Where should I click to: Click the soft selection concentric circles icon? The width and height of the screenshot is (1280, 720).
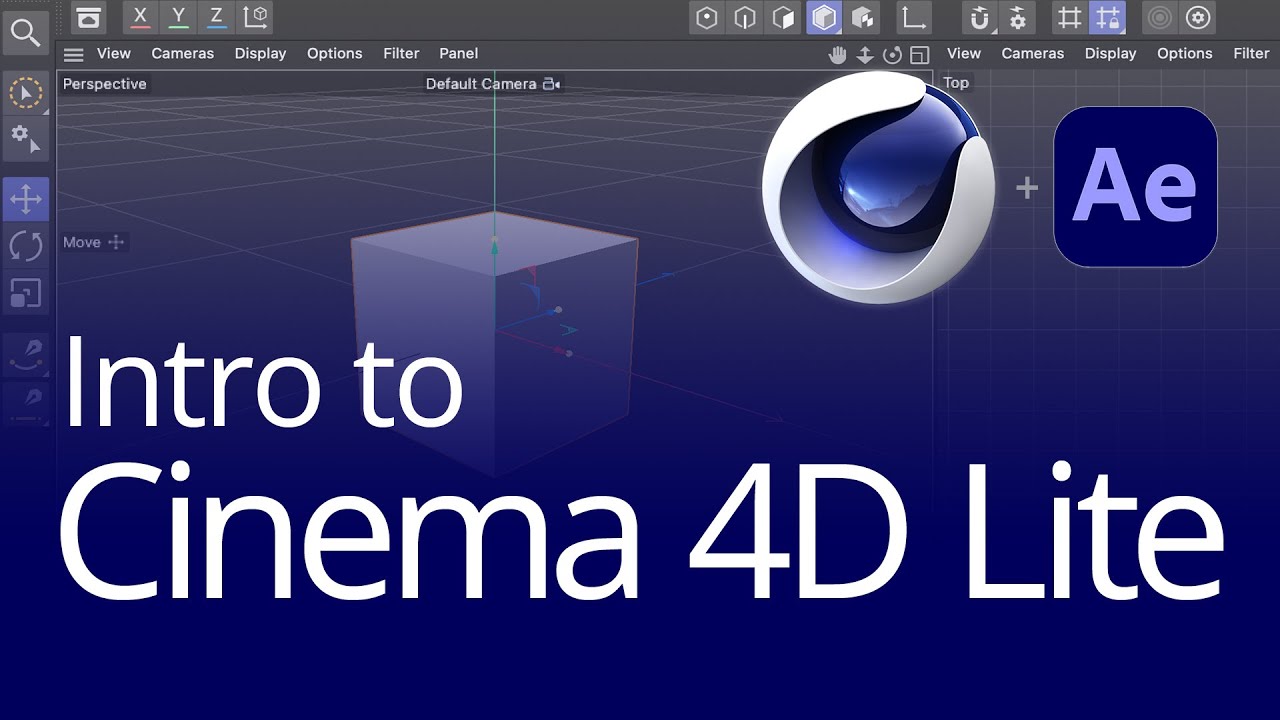(x=1160, y=18)
